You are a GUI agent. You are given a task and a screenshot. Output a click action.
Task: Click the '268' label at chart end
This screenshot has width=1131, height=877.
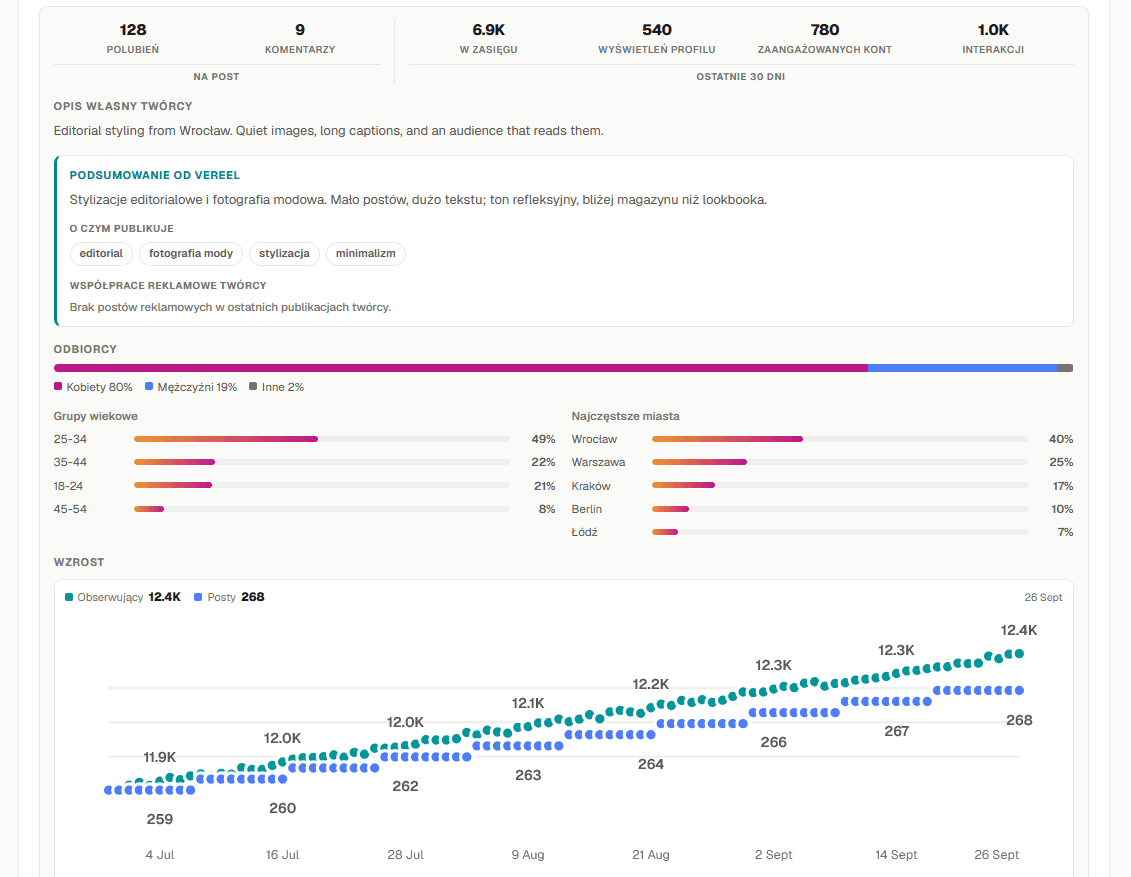click(1019, 720)
